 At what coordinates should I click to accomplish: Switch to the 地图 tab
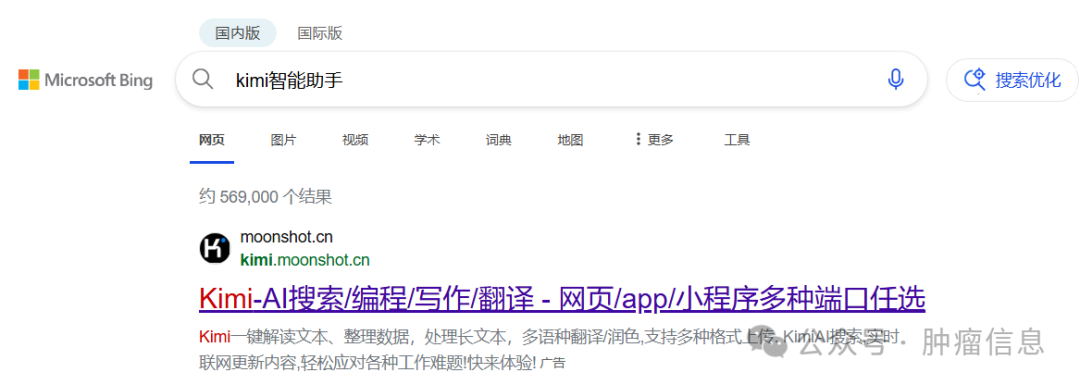coord(570,140)
